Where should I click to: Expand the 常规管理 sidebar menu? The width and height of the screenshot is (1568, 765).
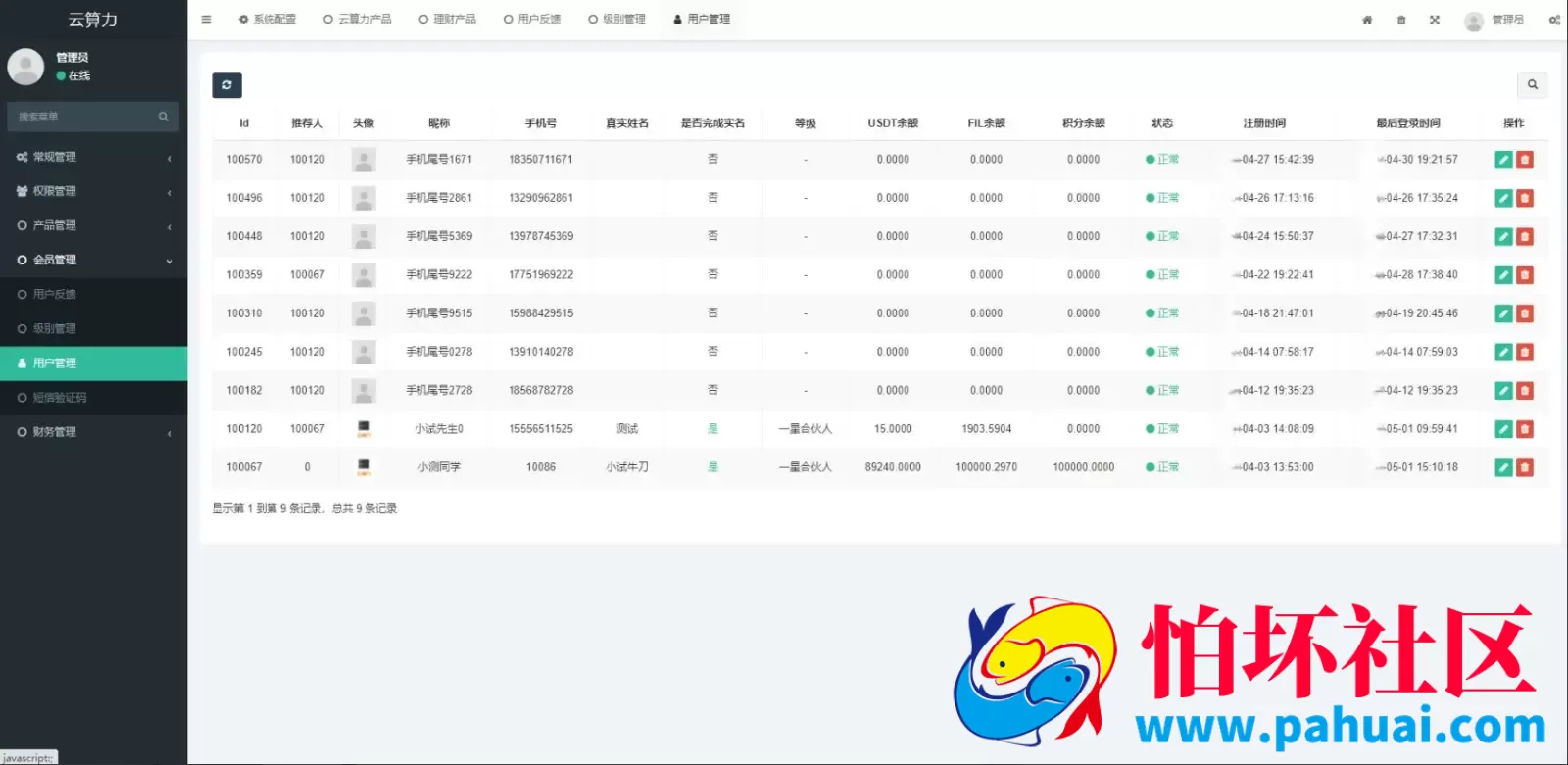click(x=93, y=157)
